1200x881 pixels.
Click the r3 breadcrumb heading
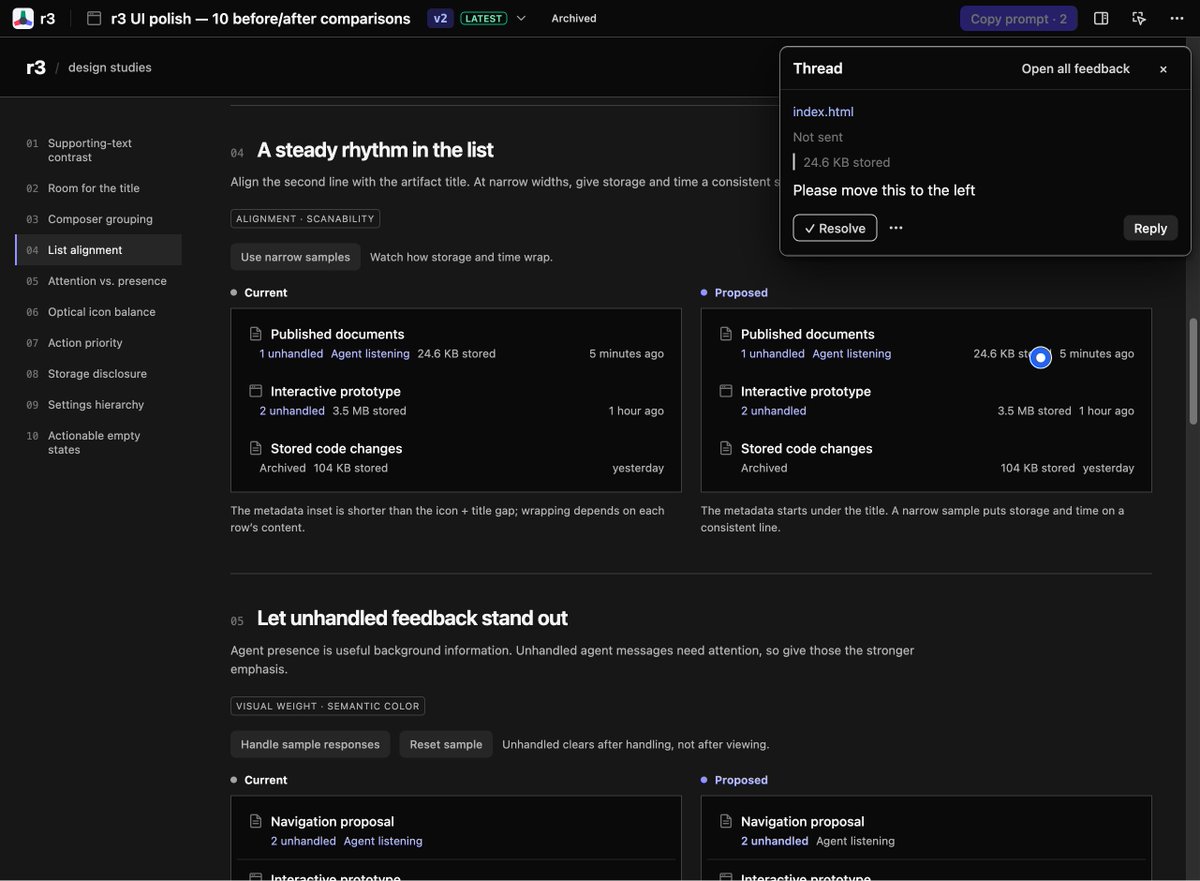36,68
